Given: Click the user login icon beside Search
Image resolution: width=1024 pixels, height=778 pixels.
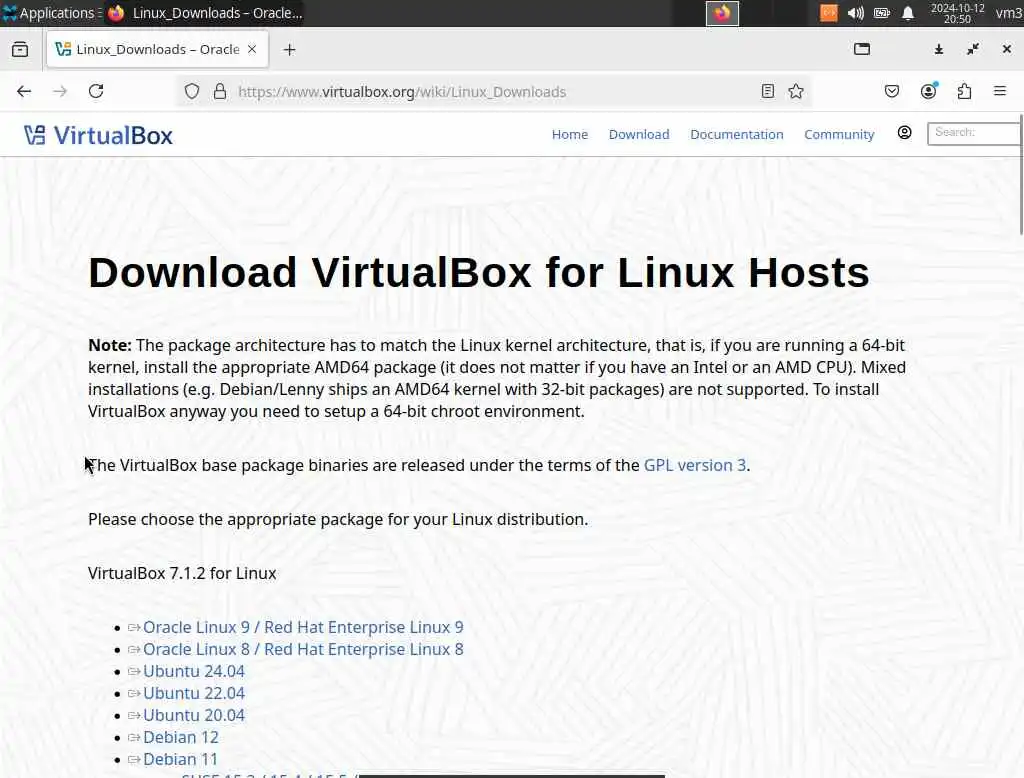Looking at the screenshot, I should pyautogui.click(x=904, y=133).
